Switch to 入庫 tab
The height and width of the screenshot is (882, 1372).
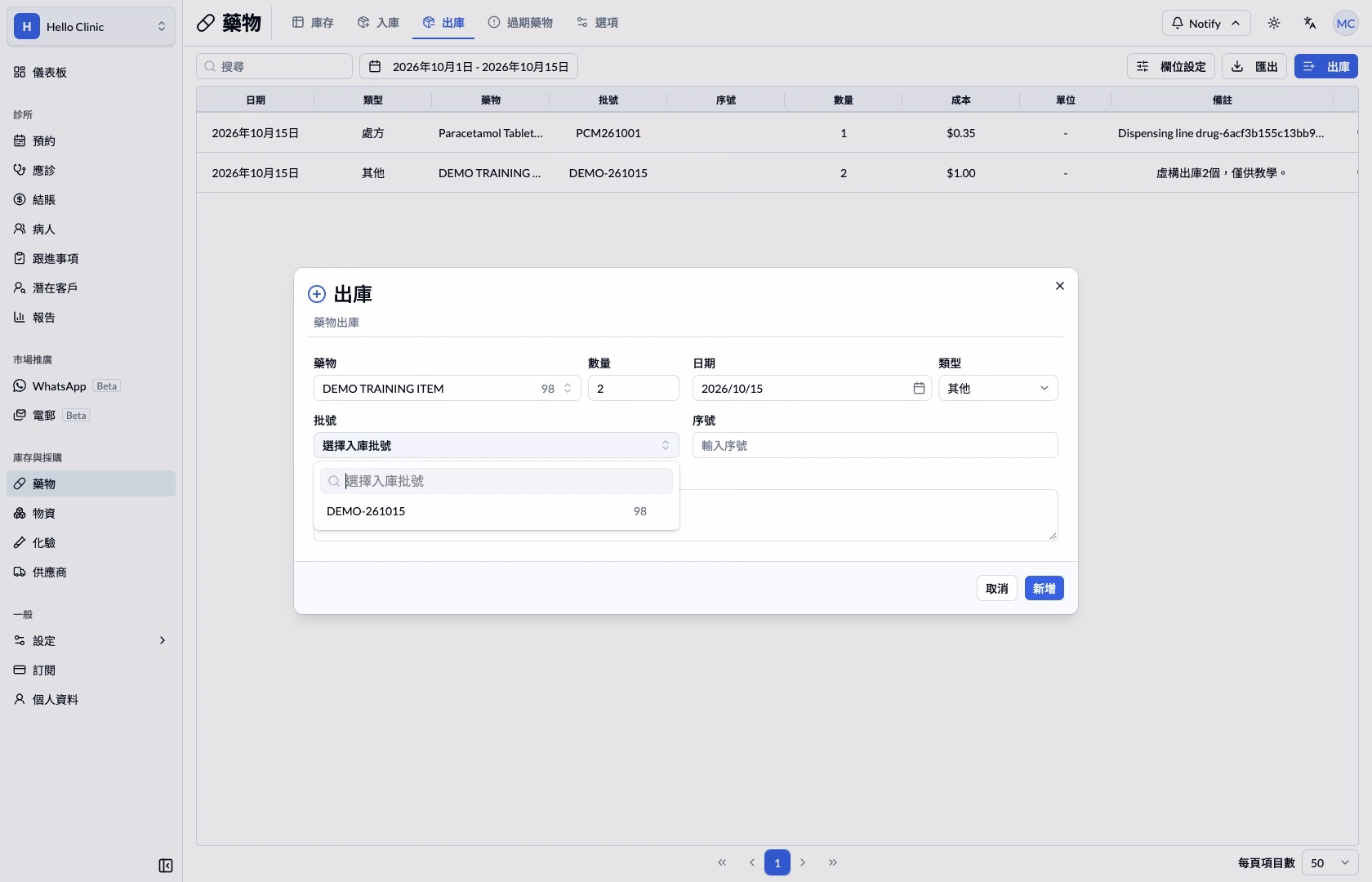coord(378,23)
